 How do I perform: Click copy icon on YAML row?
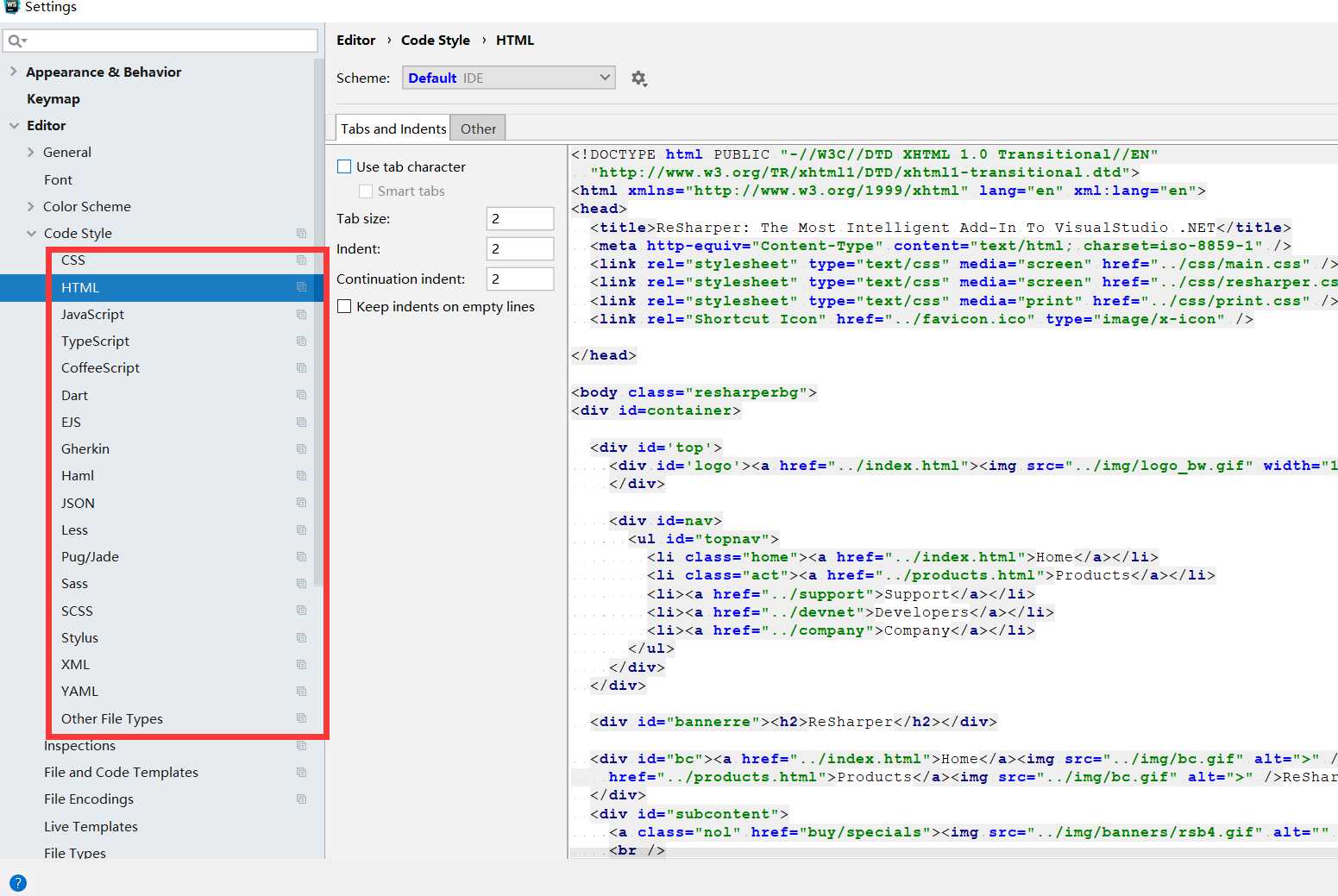[301, 691]
